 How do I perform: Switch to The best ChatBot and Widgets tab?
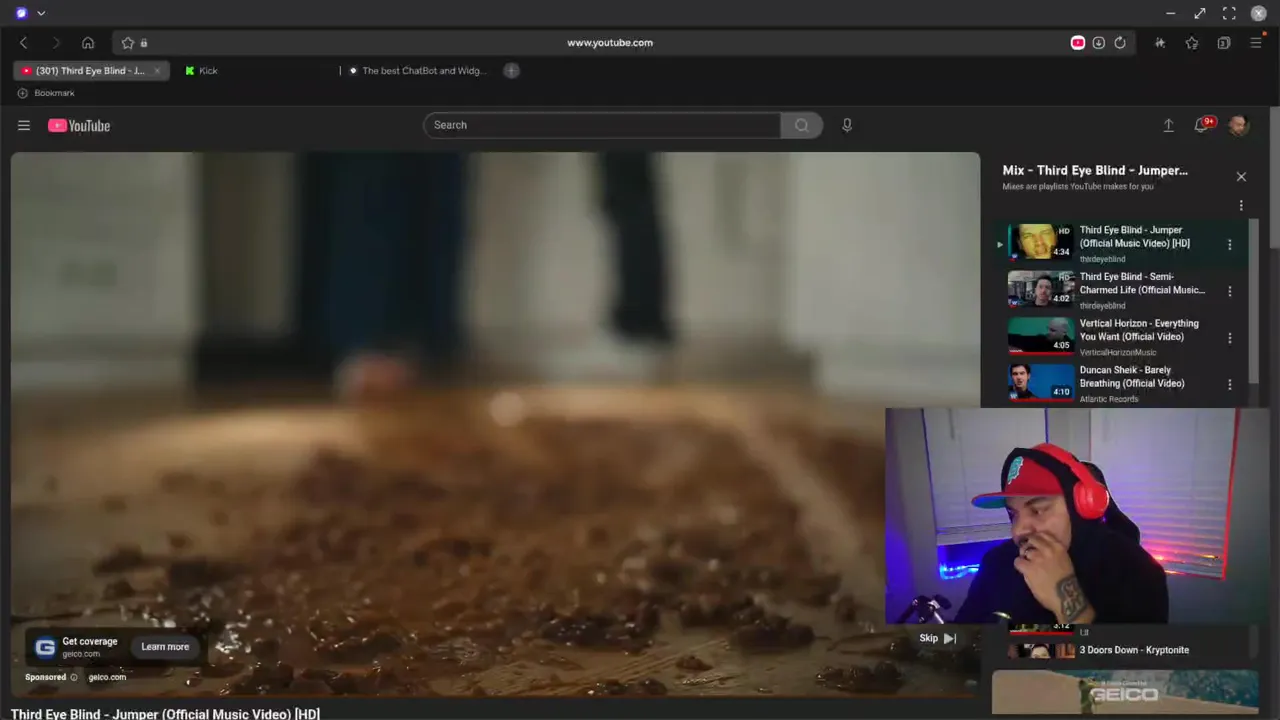(x=424, y=71)
